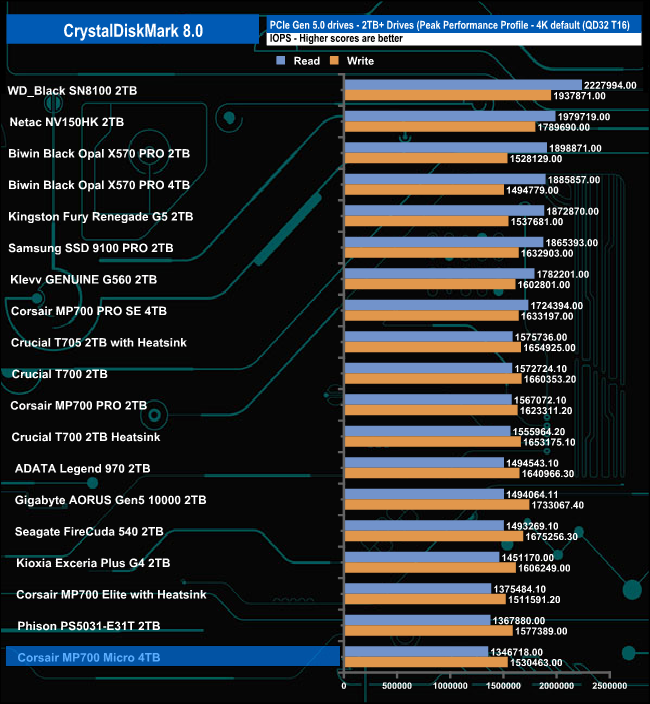Click the 500000 axis label
The image size is (650, 704).
click(x=397, y=686)
